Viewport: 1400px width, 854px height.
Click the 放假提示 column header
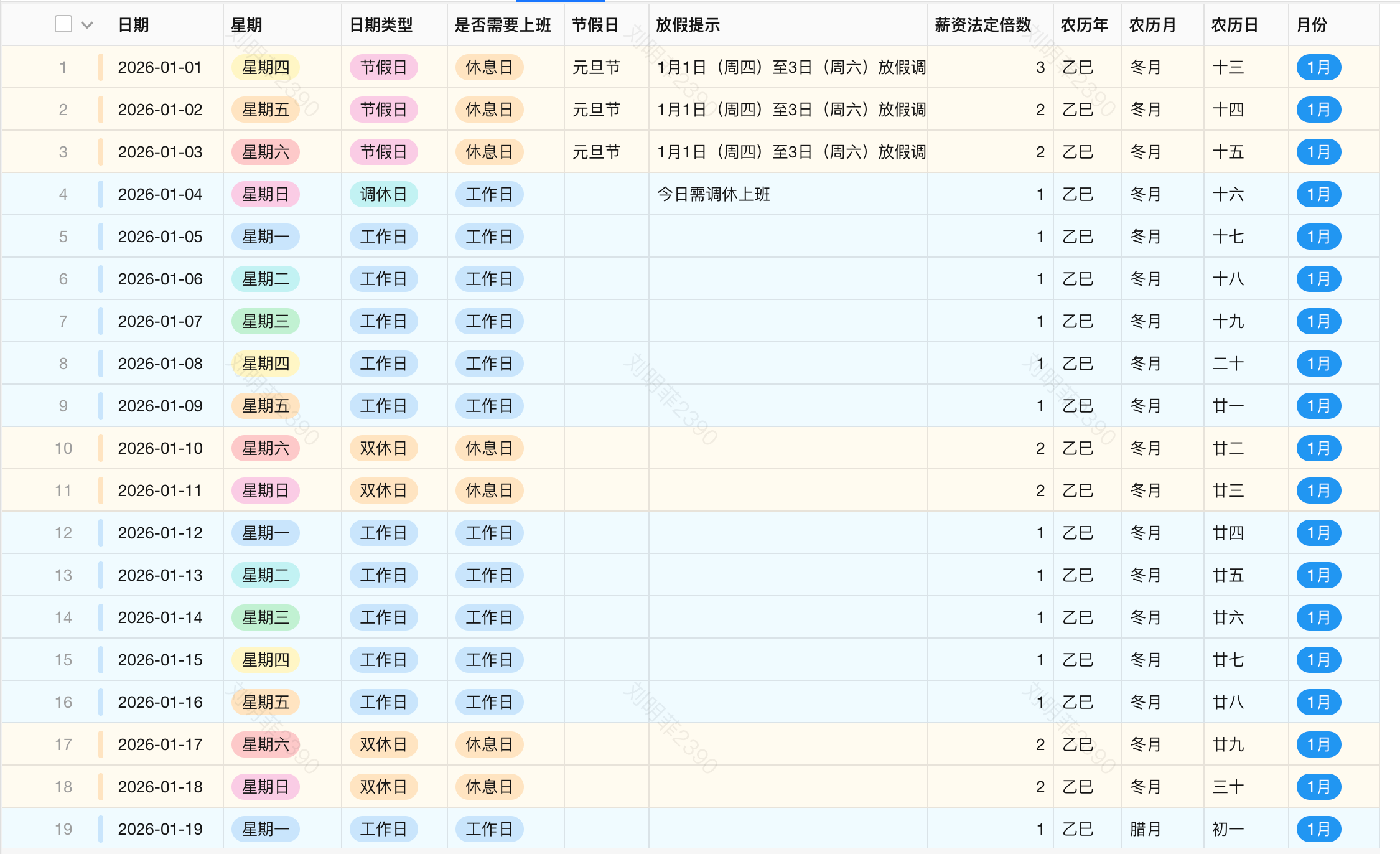(688, 25)
